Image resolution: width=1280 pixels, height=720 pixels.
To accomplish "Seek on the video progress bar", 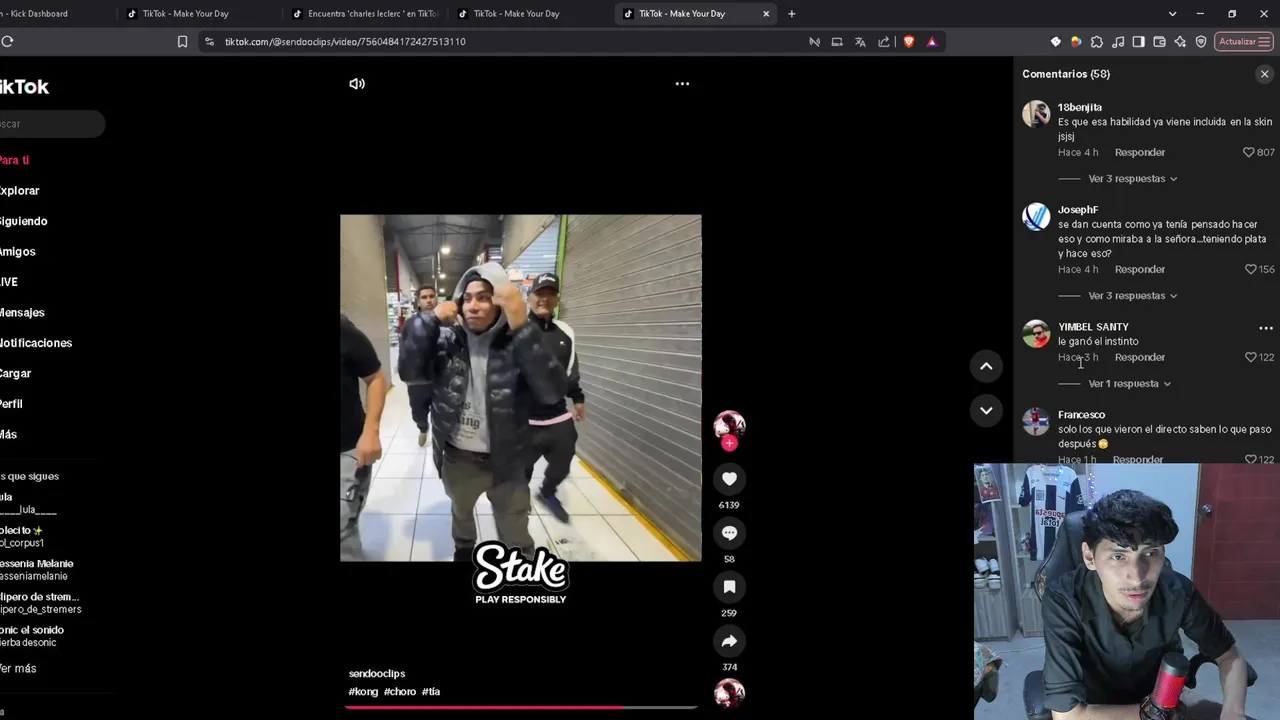I will click(520, 707).
